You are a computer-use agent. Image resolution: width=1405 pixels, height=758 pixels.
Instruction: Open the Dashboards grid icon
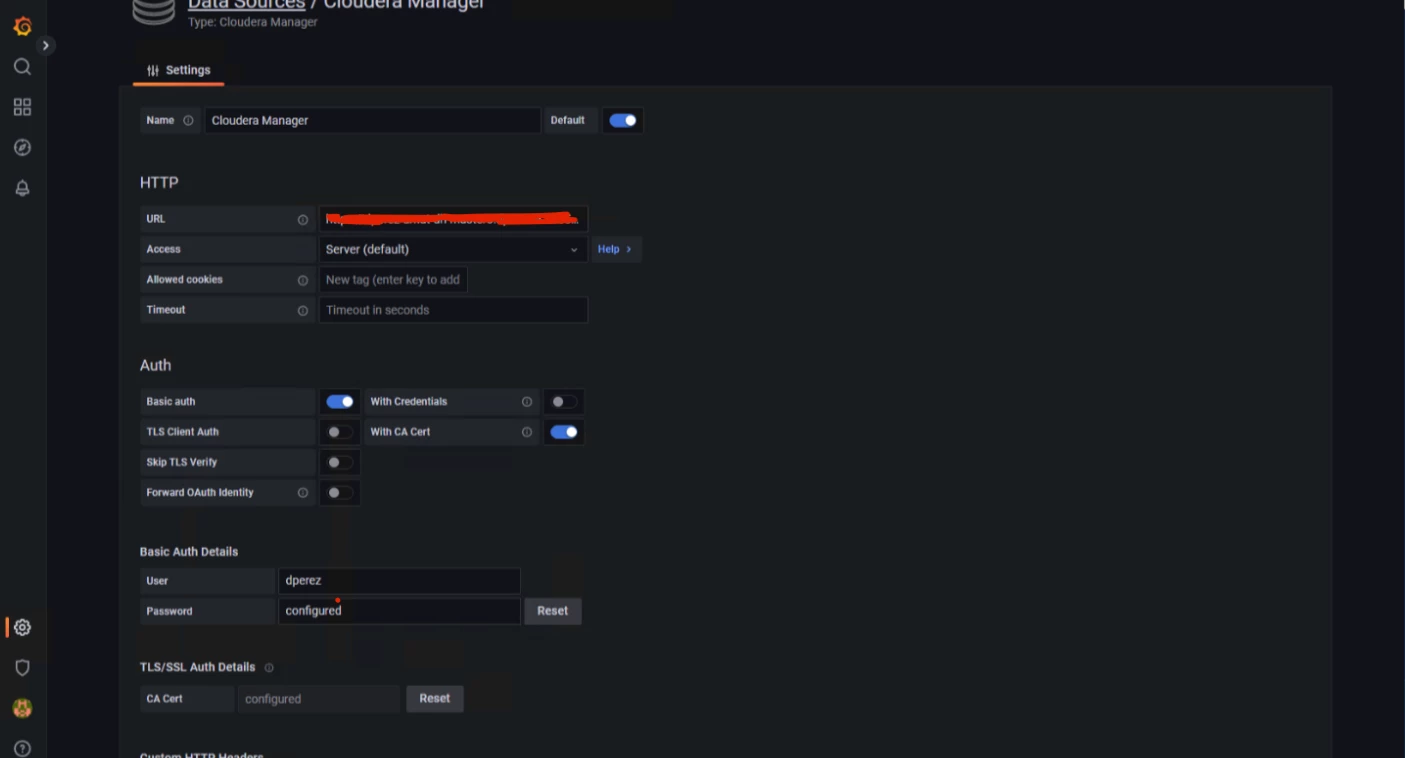22,107
